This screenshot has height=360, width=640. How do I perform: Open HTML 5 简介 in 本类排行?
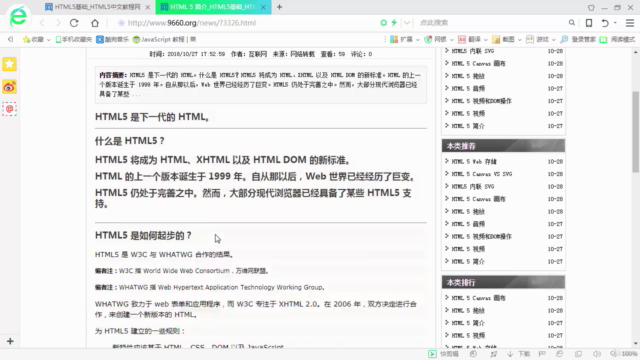tap(468, 323)
